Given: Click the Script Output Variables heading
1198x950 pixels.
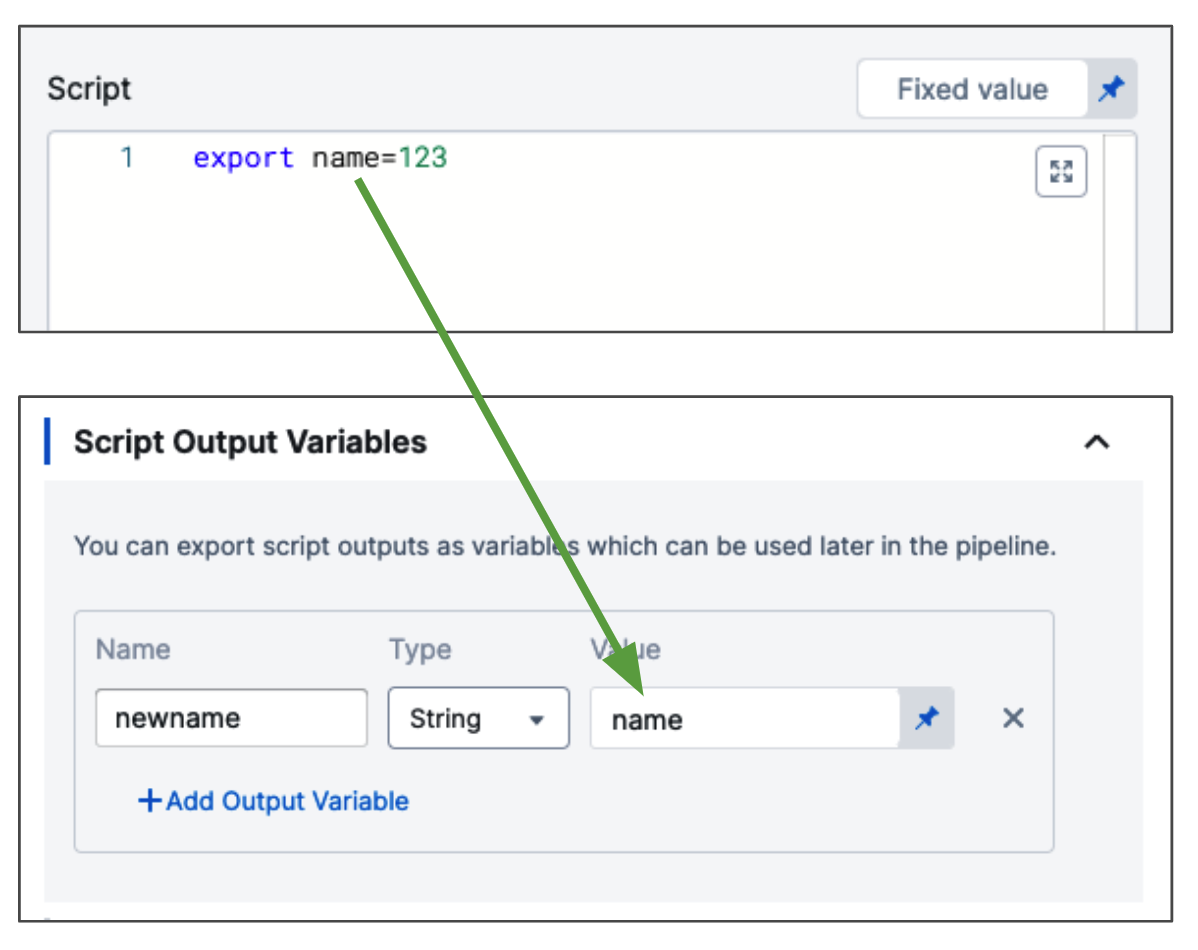Looking at the screenshot, I should click(x=250, y=442).
